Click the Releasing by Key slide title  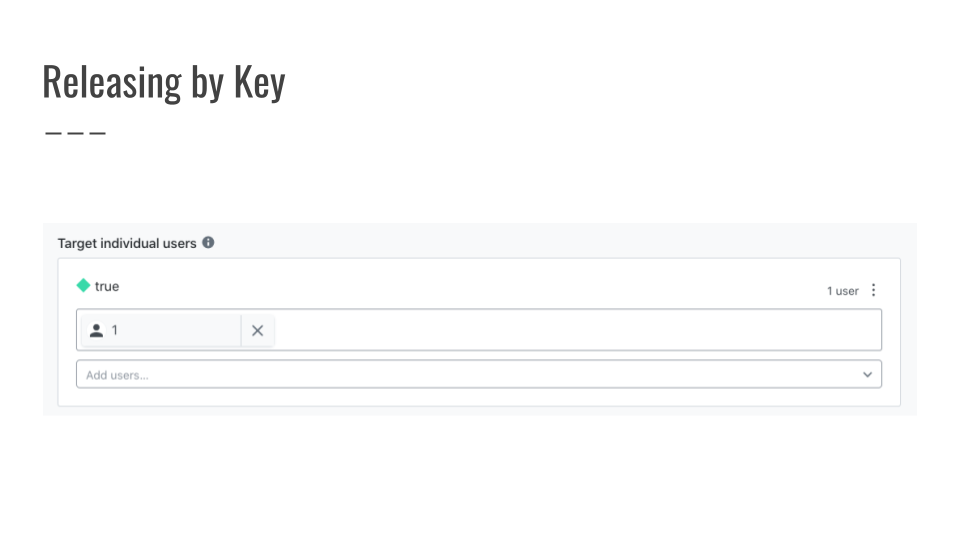point(163,83)
